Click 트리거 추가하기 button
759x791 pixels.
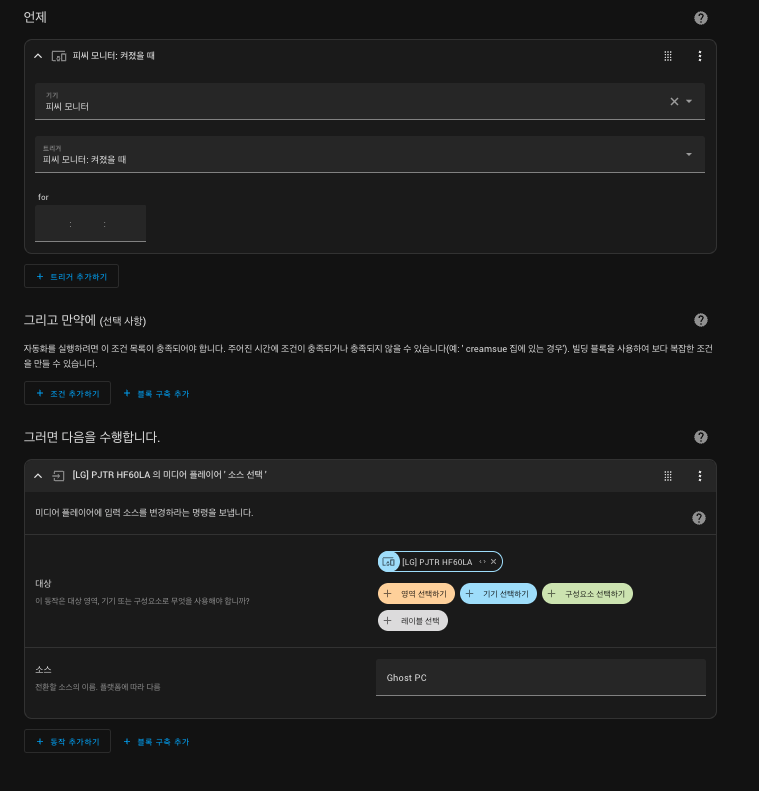coord(72,276)
